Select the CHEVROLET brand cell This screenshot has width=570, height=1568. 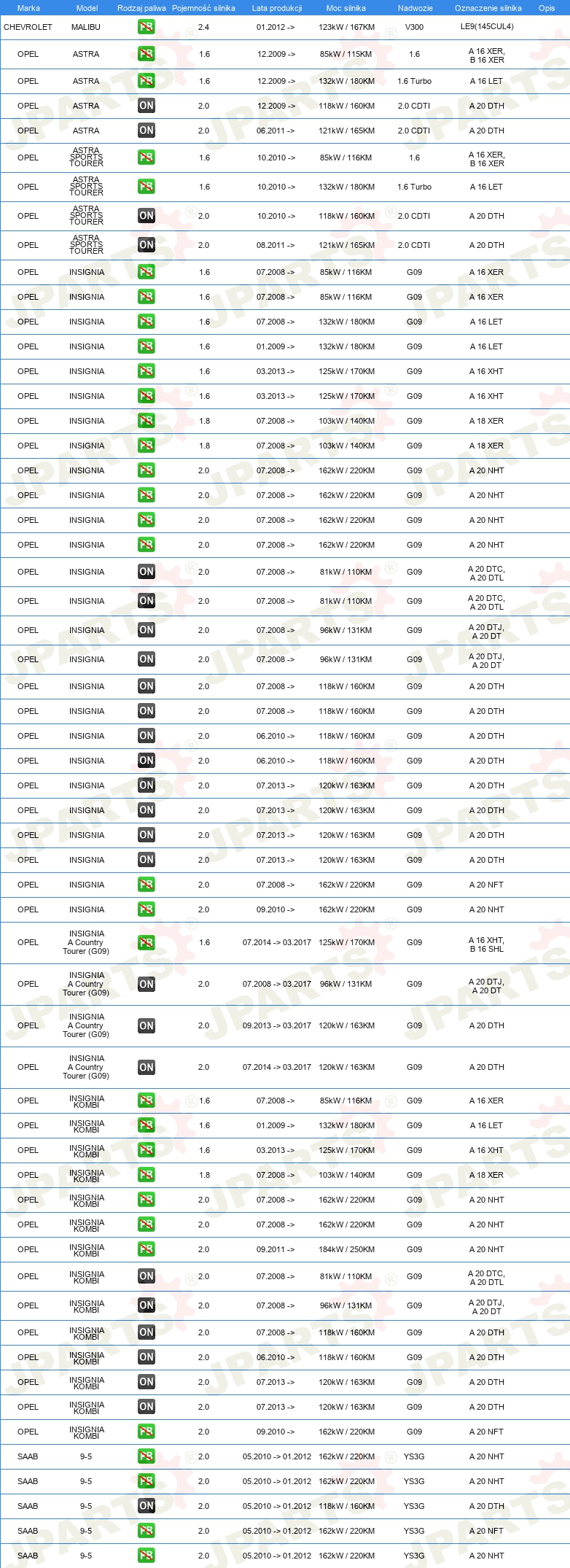(x=28, y=27)
